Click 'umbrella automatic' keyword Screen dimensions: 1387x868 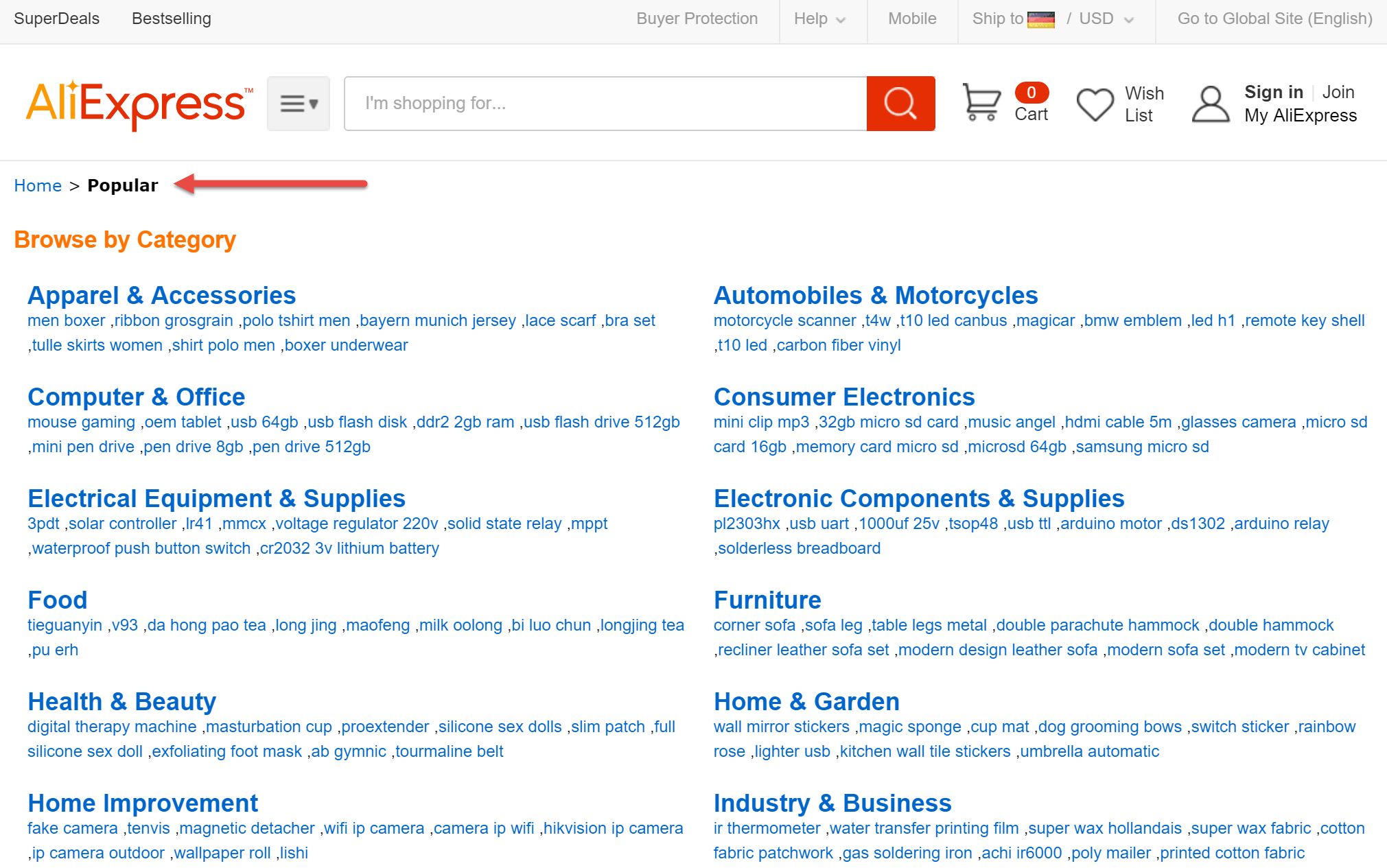click(x=1090, y=751)
